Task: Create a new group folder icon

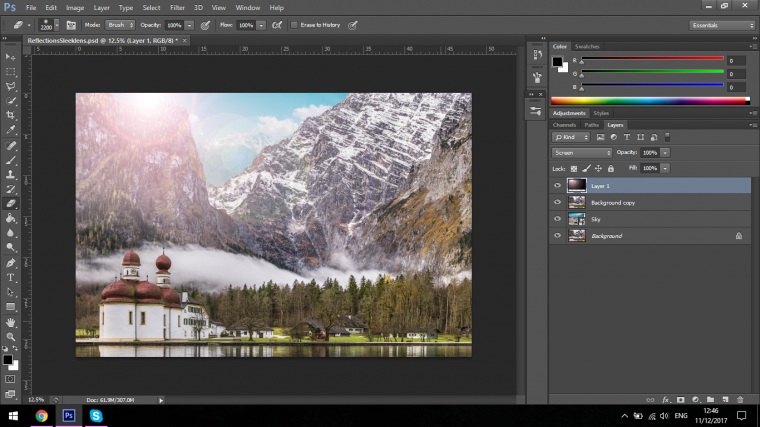Action: tap(711, 400)
